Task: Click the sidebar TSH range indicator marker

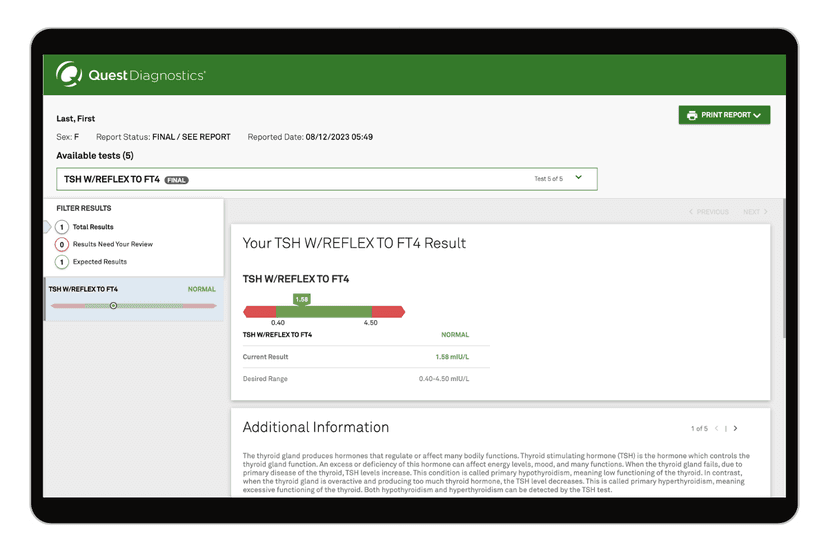Action: tap(113, 305)
